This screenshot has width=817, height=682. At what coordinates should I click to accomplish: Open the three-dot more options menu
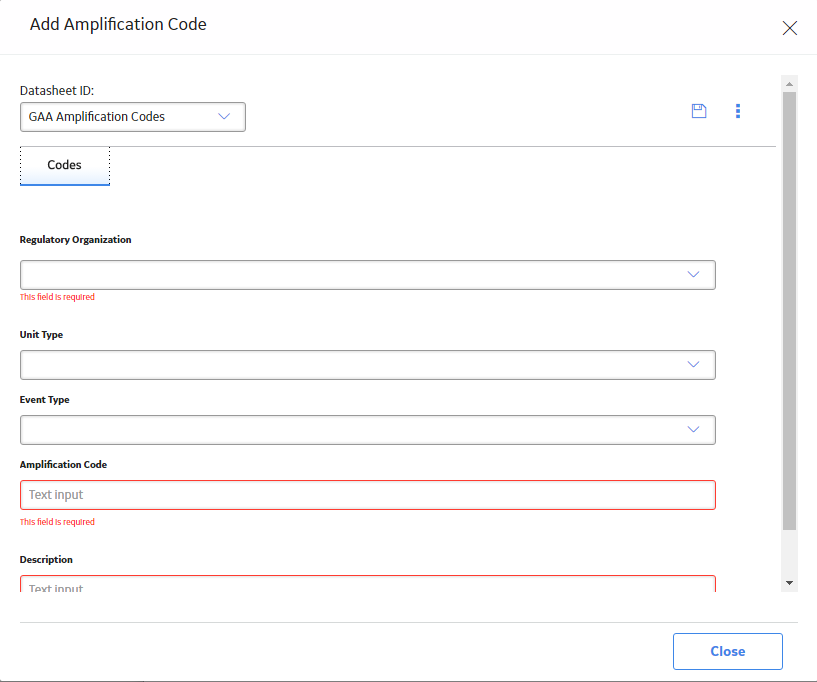pyautogui.click(x=738, y=111)
